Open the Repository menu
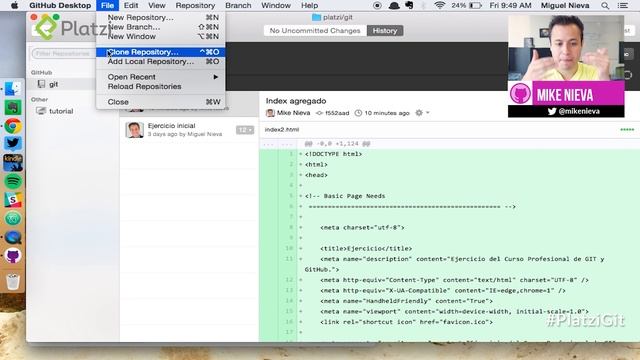Viewport: 640px width, 360px height. pos(195,5)
